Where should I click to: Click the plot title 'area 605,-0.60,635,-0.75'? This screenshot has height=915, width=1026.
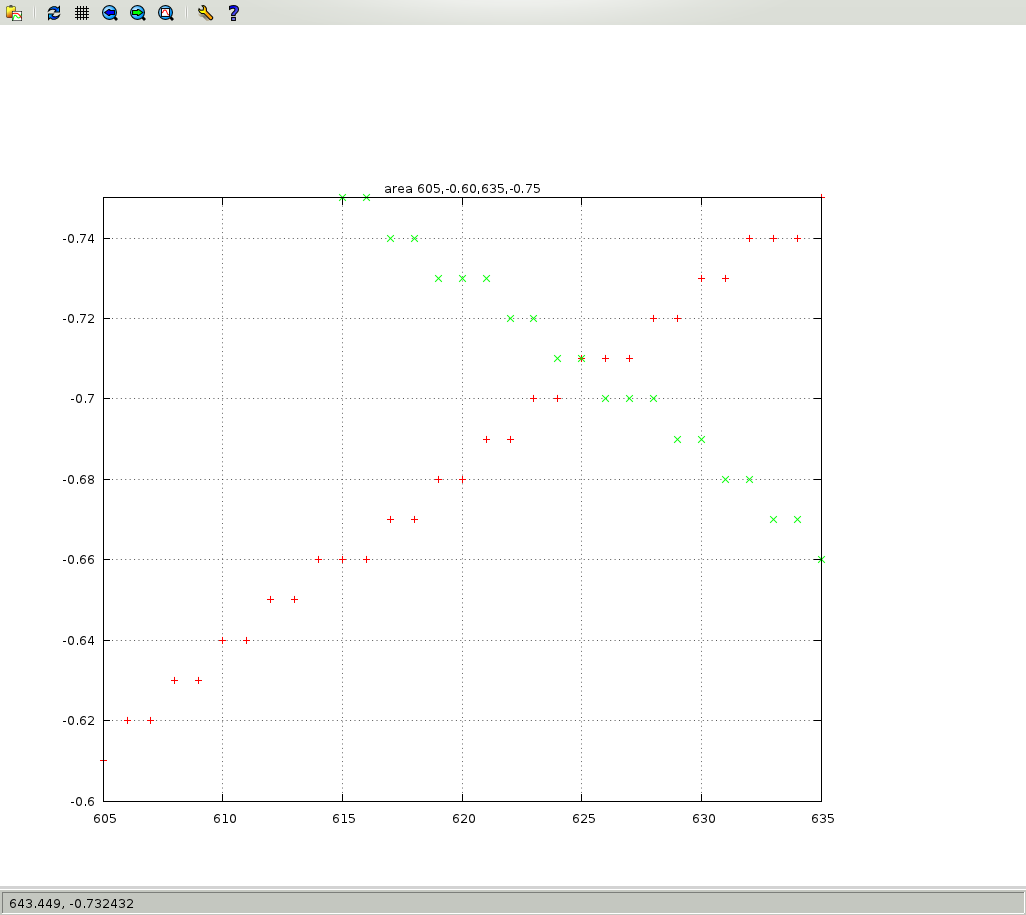462,188
